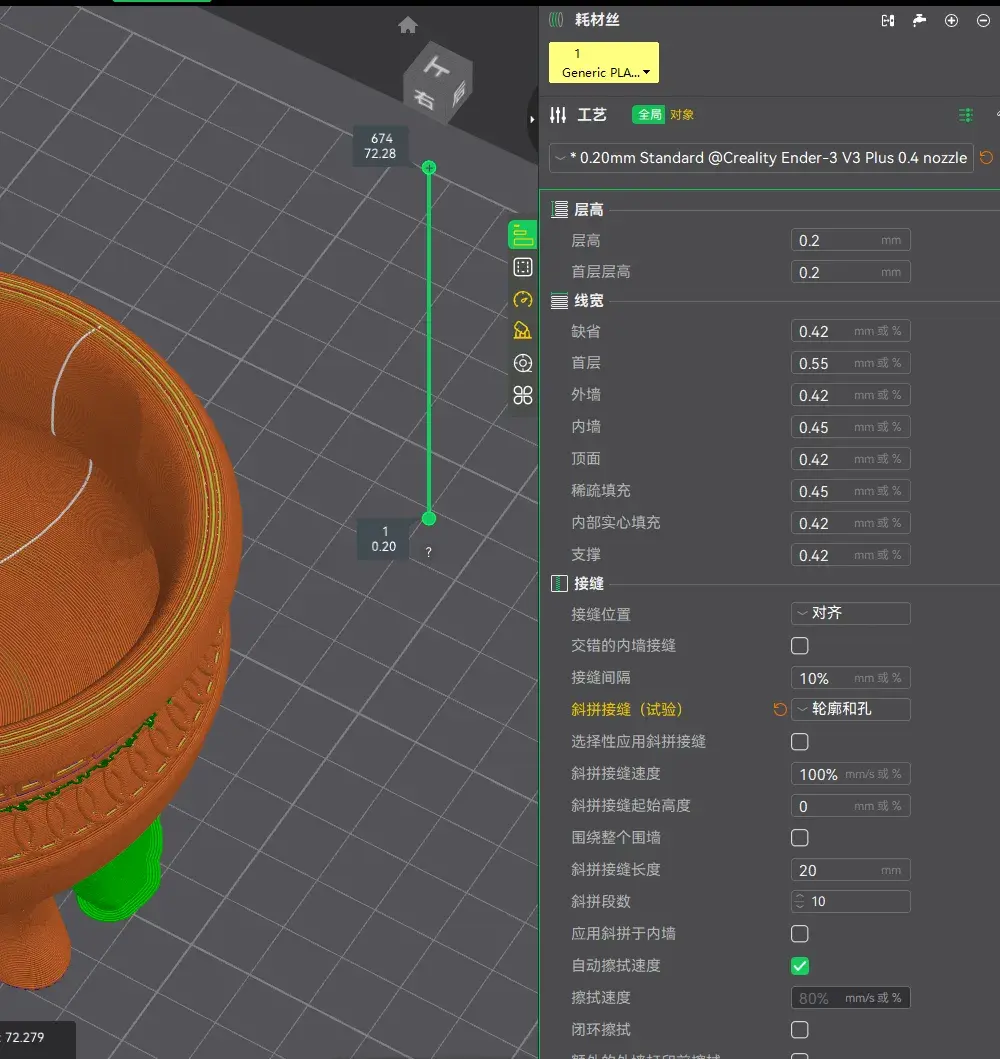
Task: Select the 全局 (Global) tab
Action: (x=649, y=115)
